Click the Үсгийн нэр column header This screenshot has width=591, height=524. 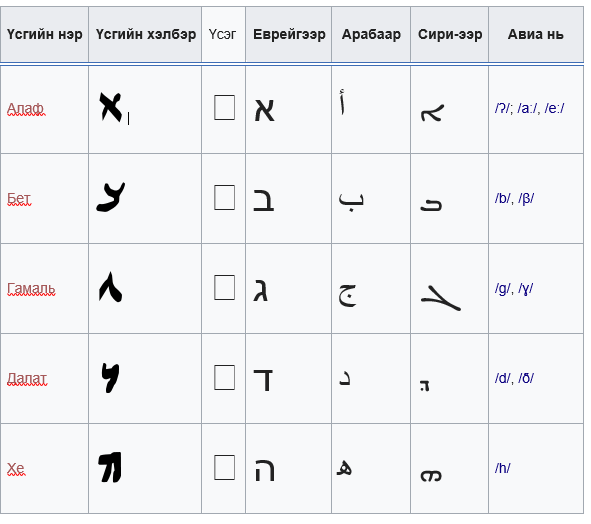click(x=44, y=34)
